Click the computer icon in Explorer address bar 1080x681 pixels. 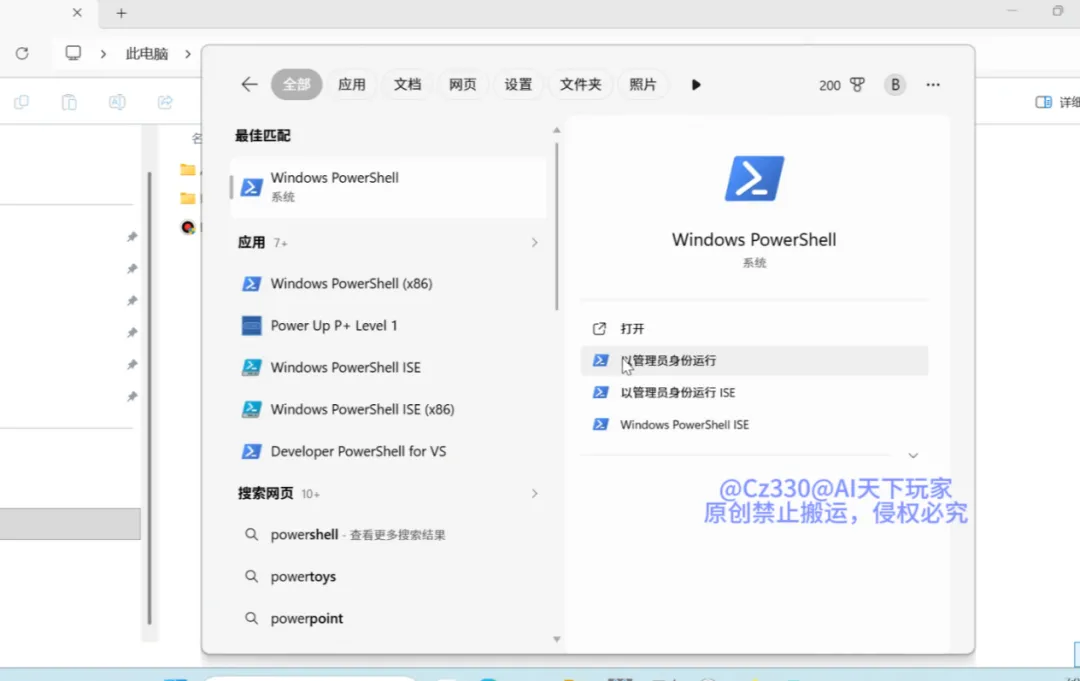(x=73, y=54)
